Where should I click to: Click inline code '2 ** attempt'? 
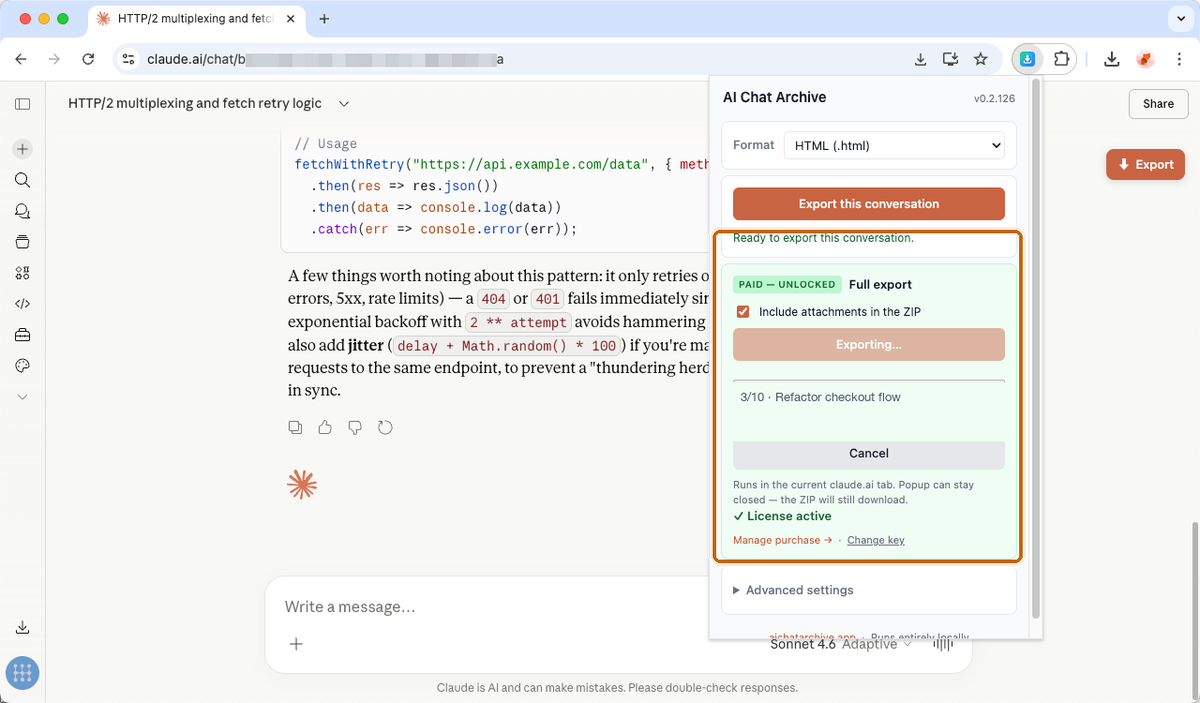[519, 322]
